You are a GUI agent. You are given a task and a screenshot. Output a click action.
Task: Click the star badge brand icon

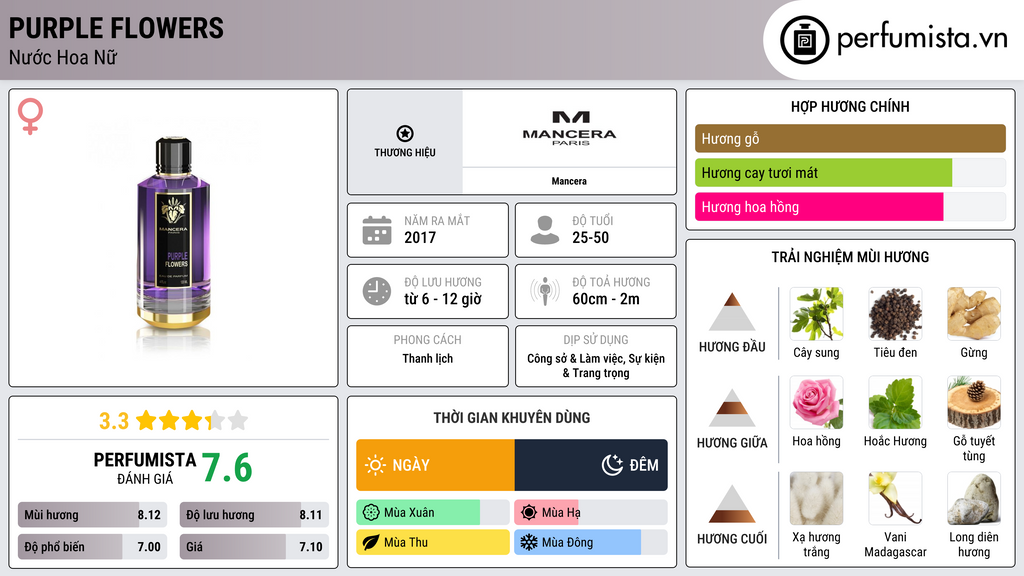(x=405, y=134)
